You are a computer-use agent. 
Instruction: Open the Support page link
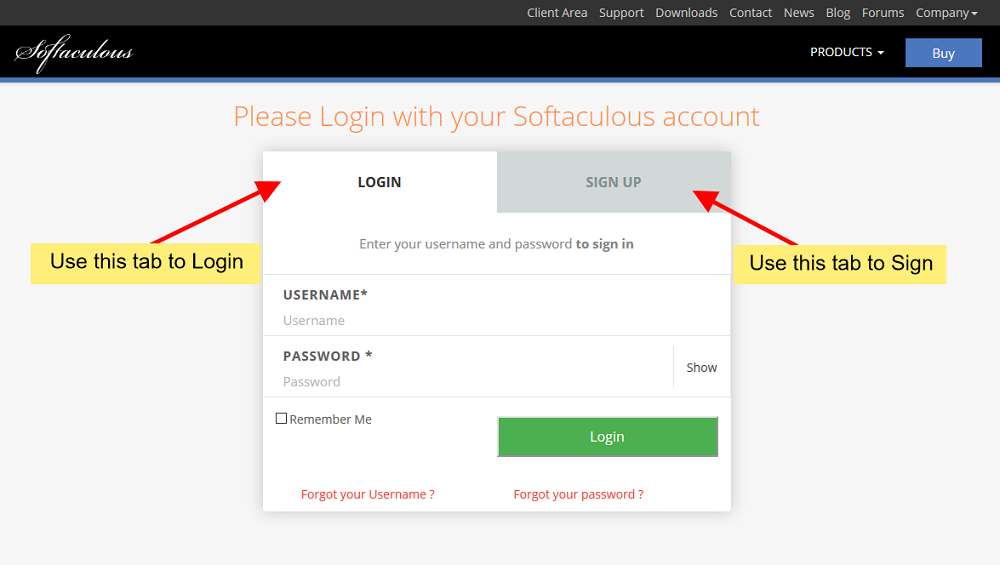tap(621, 13)
